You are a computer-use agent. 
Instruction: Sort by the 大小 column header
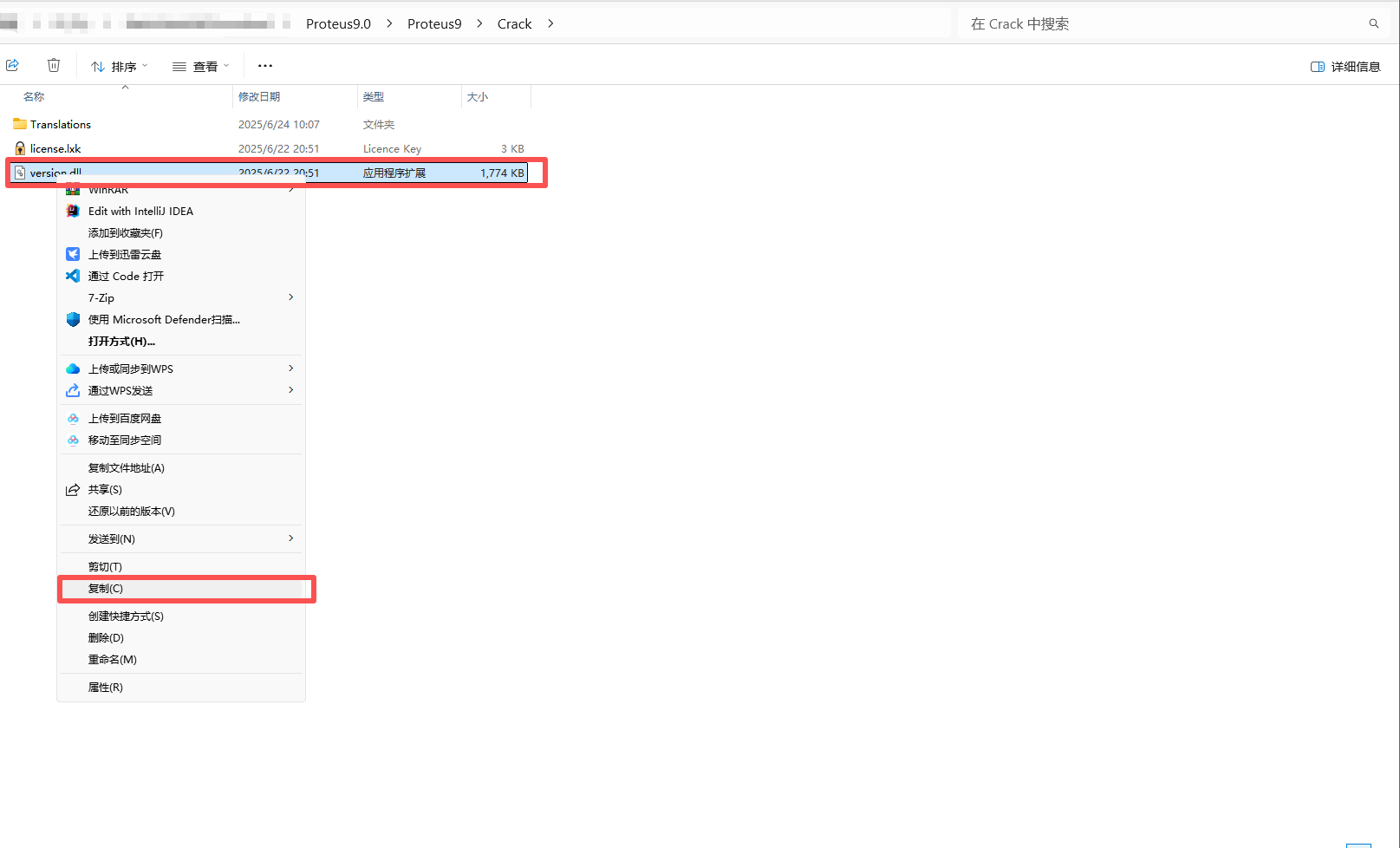coord(478,96)
